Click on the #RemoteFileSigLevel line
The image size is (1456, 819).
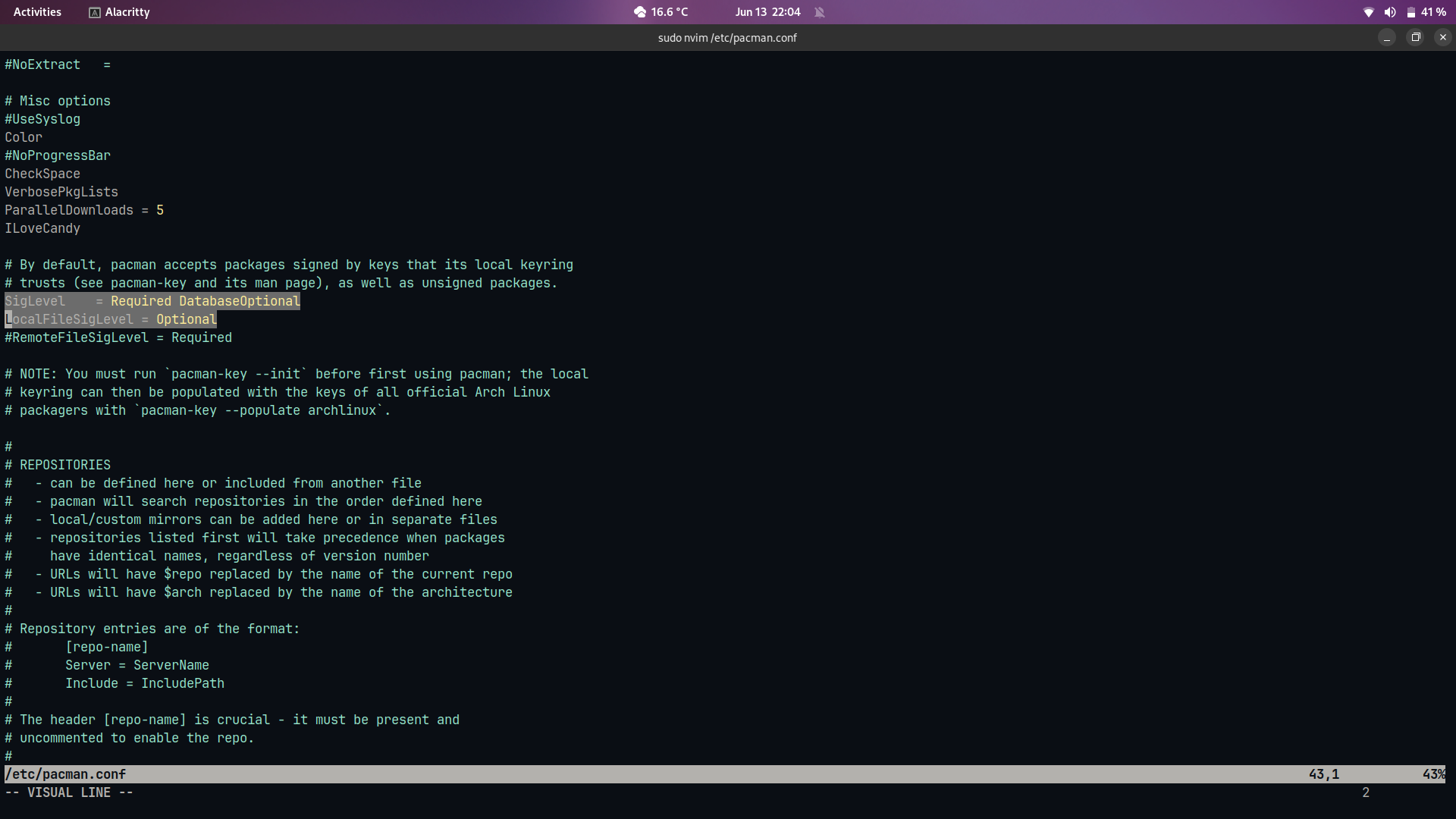click(118, 337)
